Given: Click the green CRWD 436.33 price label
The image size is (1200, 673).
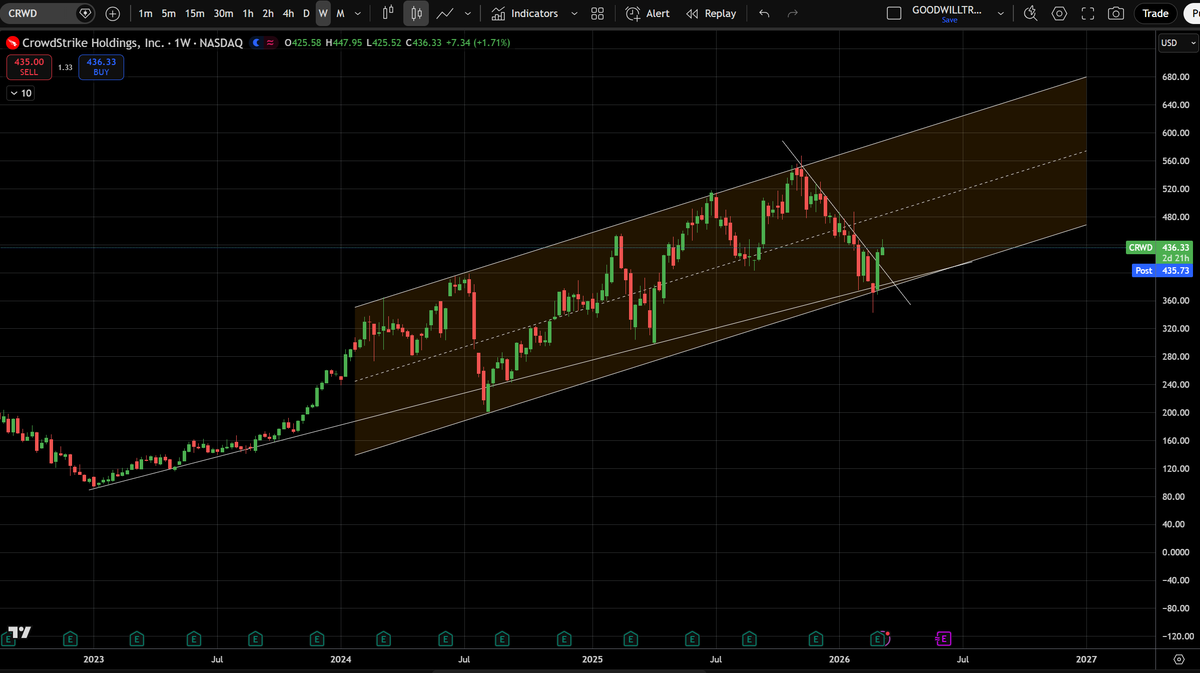Looking at the screenshot, I should click(1159, 247).
